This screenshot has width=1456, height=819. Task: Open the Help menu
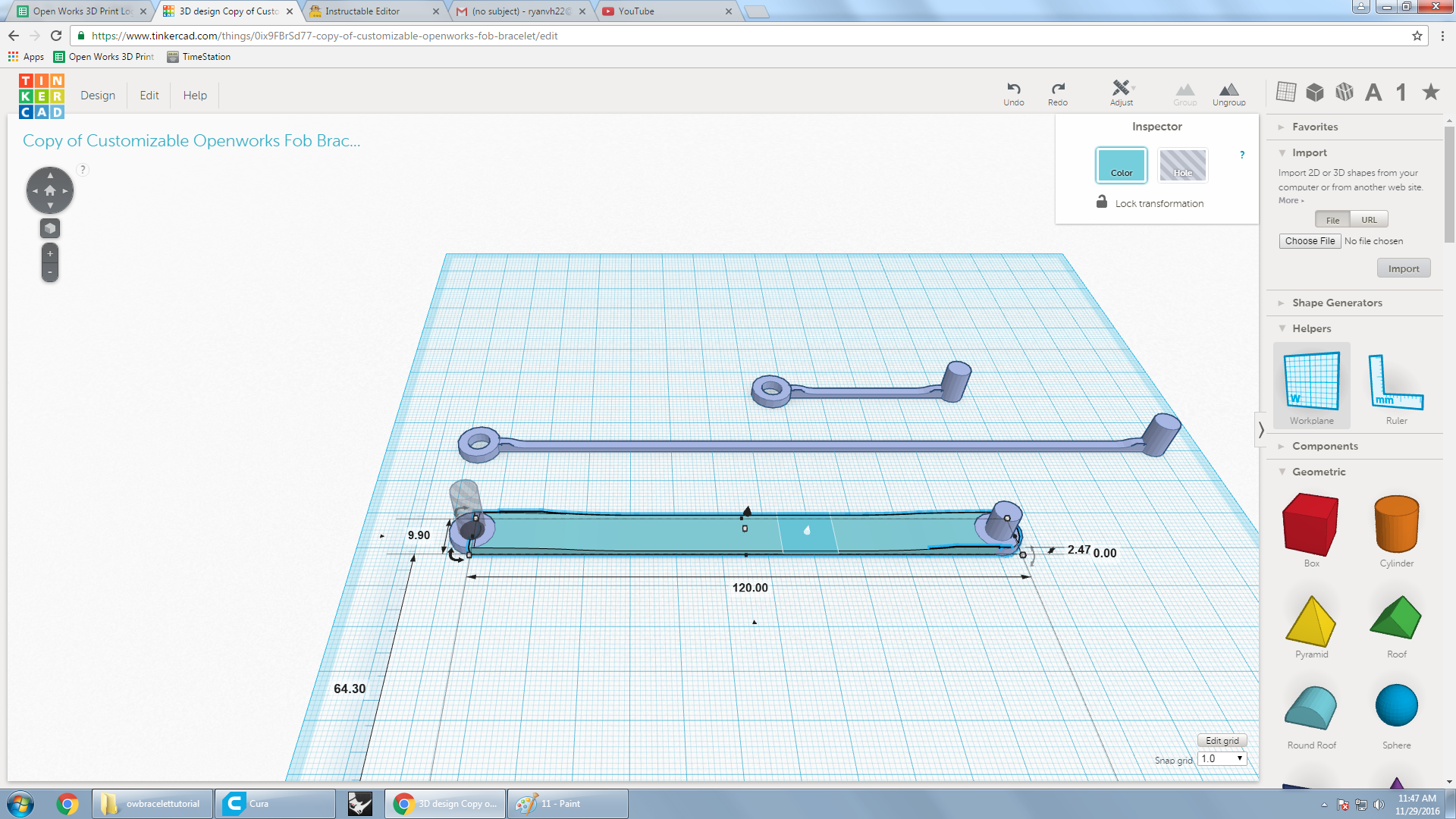[x=195, y=95]
